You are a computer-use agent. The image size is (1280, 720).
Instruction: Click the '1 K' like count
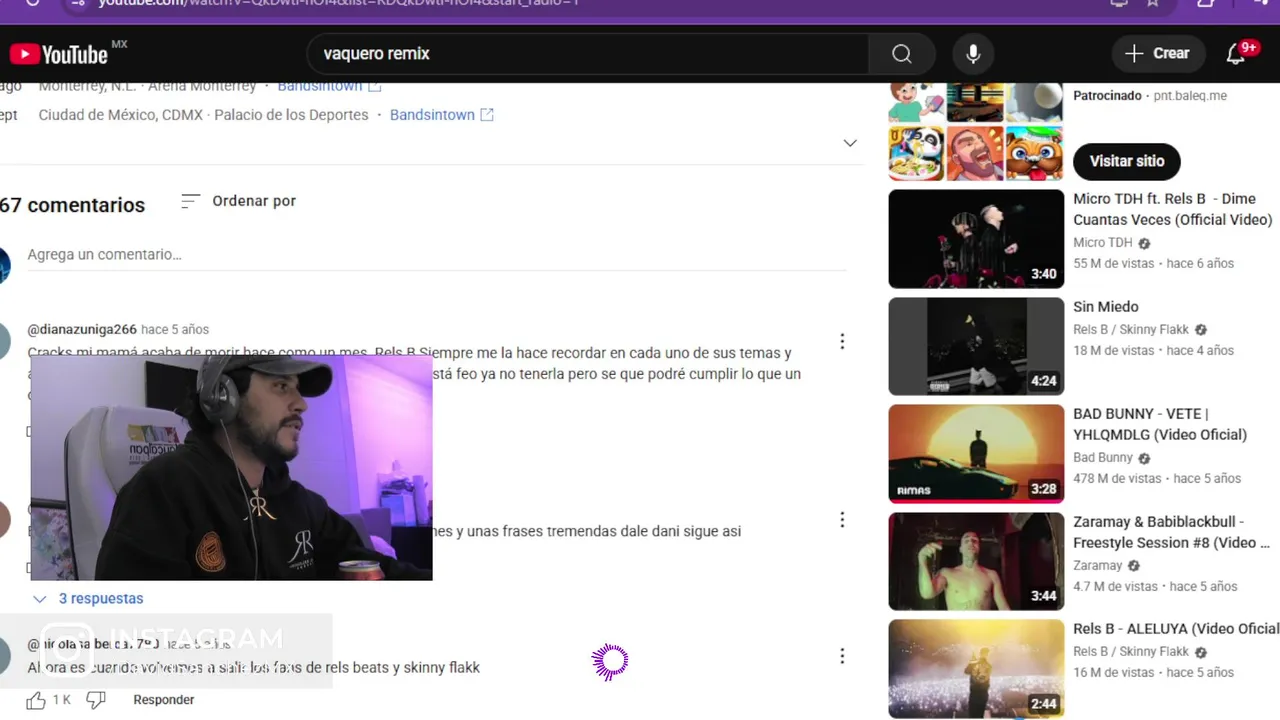coord(62,700)
